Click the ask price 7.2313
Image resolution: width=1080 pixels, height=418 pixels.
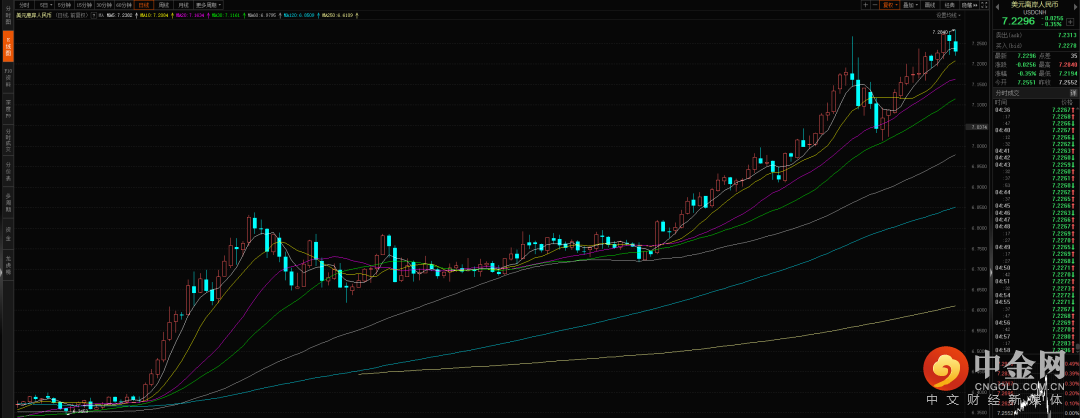click(1067, 35)
